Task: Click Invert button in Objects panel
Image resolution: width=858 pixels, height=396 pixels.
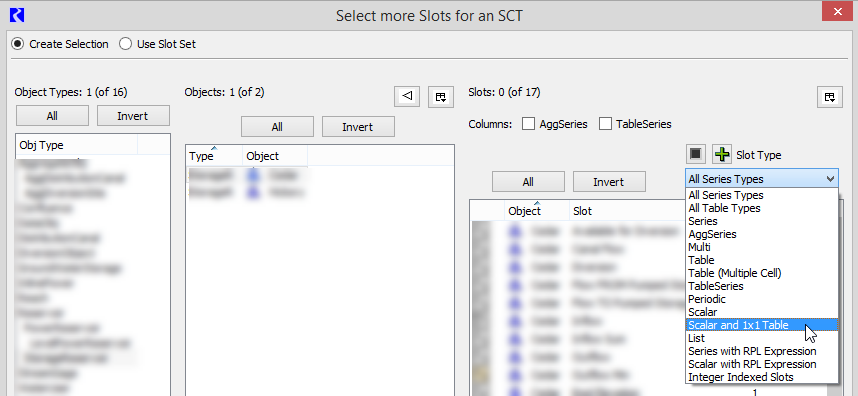Action: (358, 127)
